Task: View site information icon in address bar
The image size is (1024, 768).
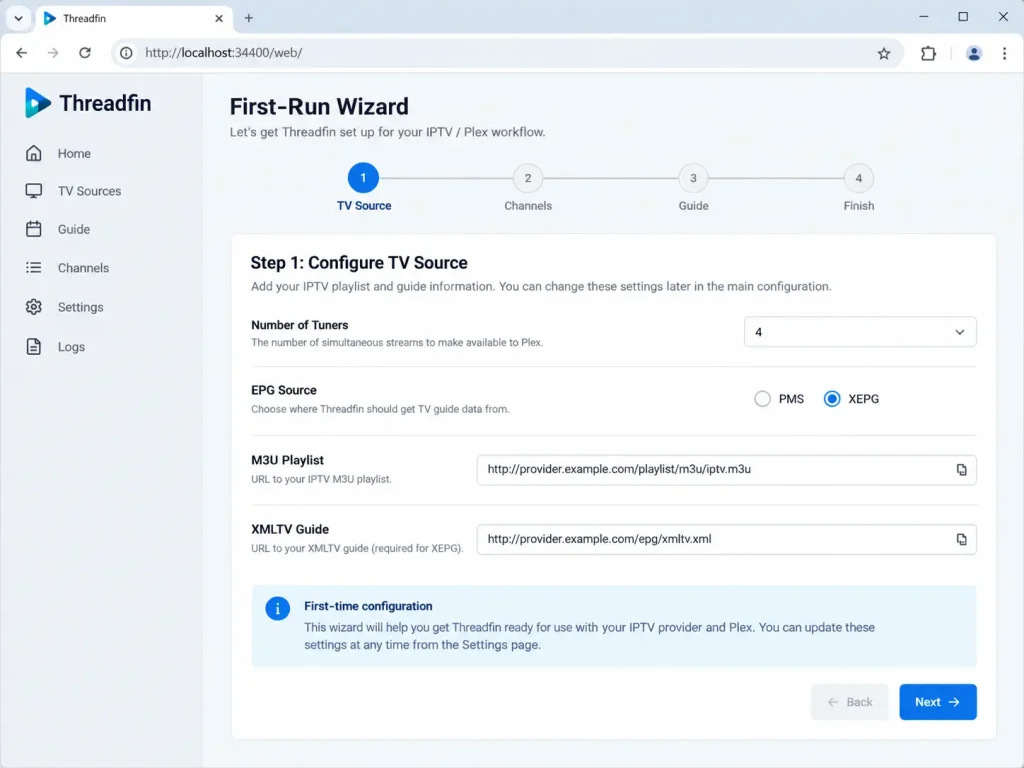Action: click(126, 53)
